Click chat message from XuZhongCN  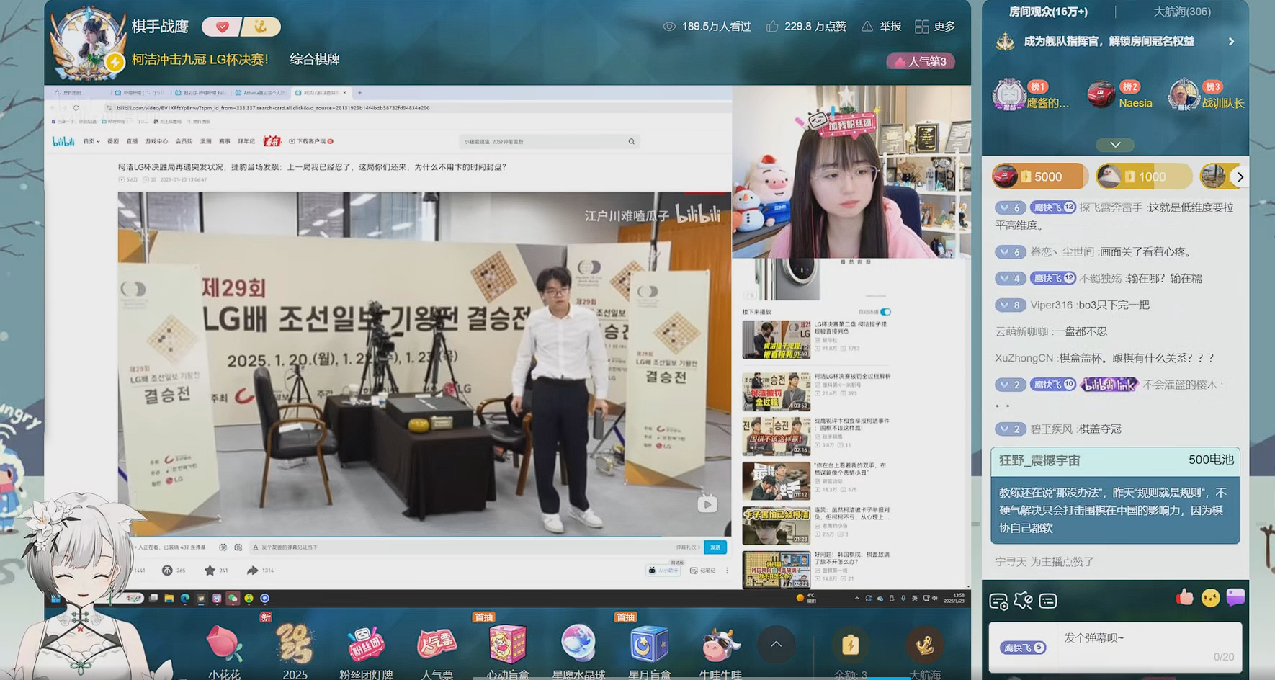(1104, 357)
